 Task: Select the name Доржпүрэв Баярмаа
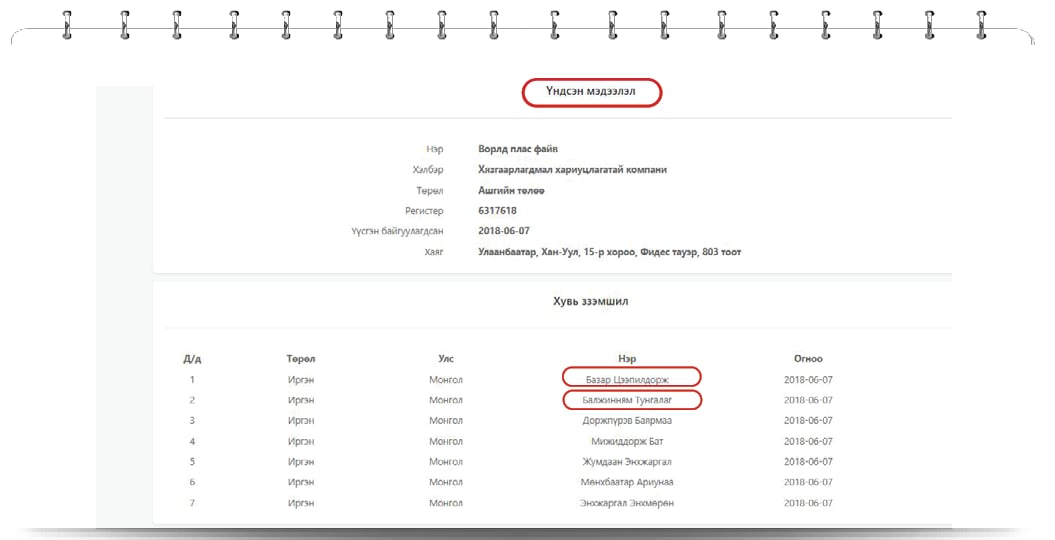pyautogui.click(x=627, y=421)
